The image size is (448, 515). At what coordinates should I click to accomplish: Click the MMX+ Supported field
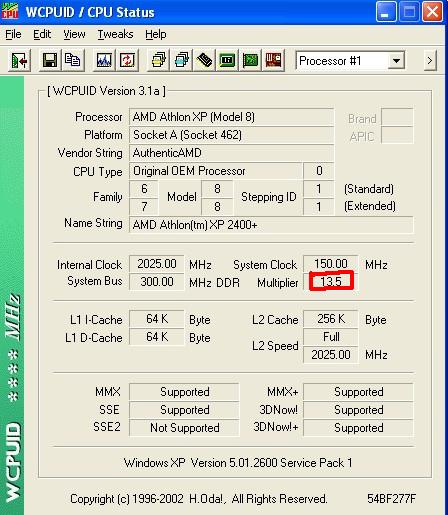coord(358,392)
